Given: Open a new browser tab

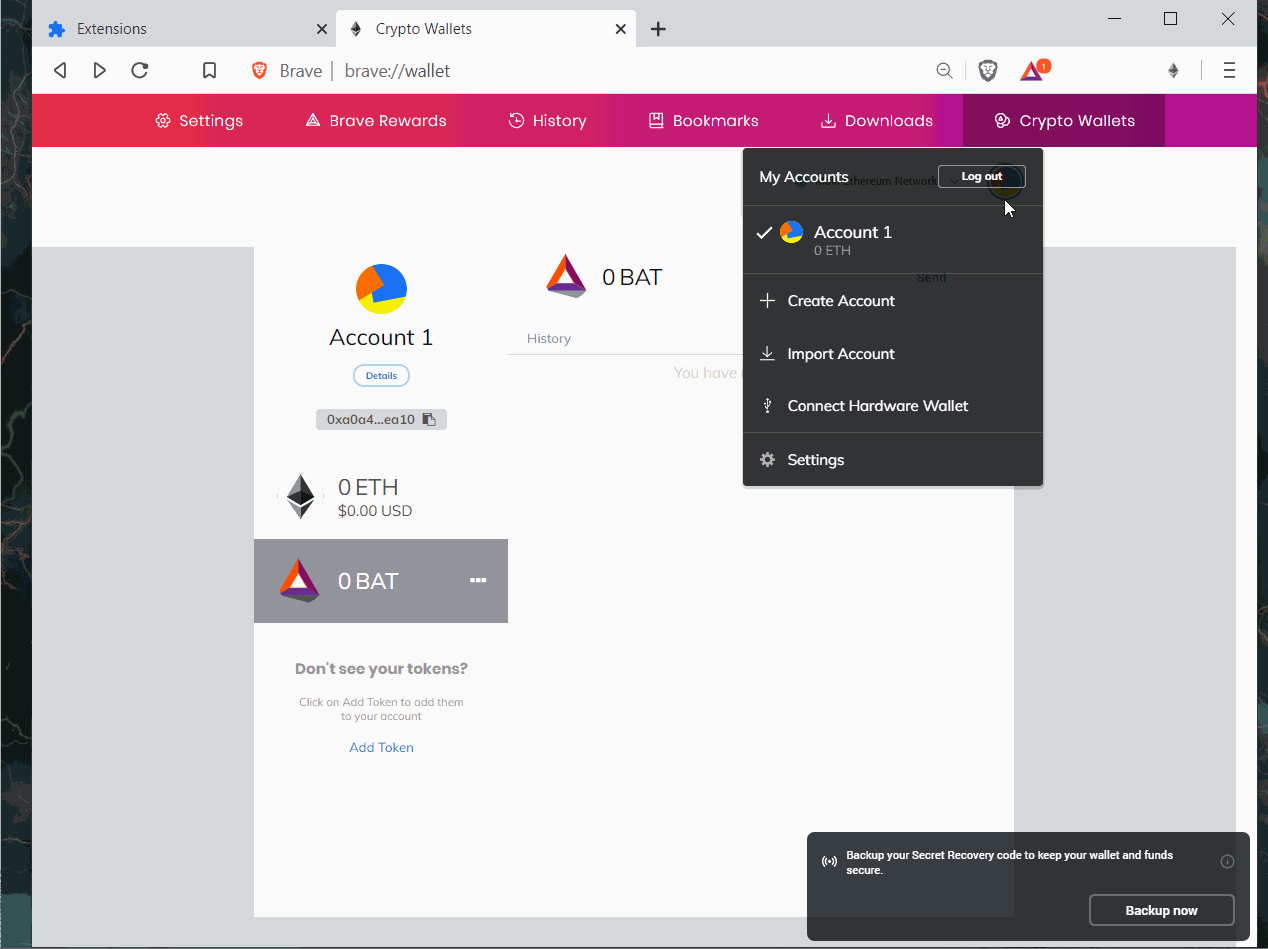Looking at the screenshot, I should tap(658, 29).
